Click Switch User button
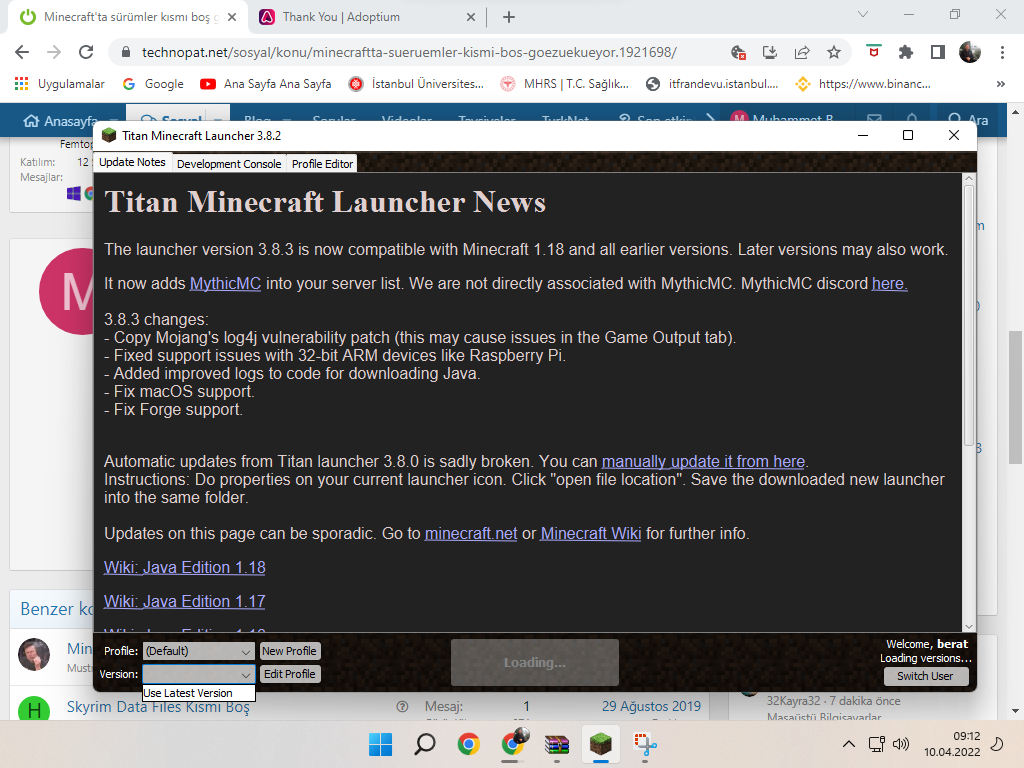Image resolution: width=1024 pixels, height=768 pixels. 925,676
